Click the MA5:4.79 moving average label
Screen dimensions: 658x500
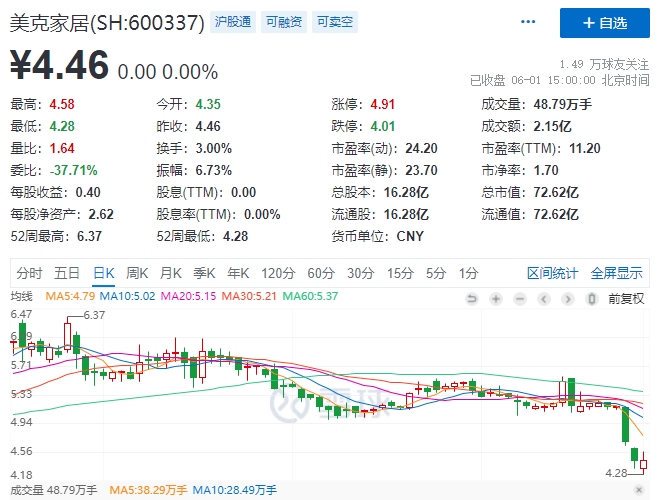pos(70,296)
